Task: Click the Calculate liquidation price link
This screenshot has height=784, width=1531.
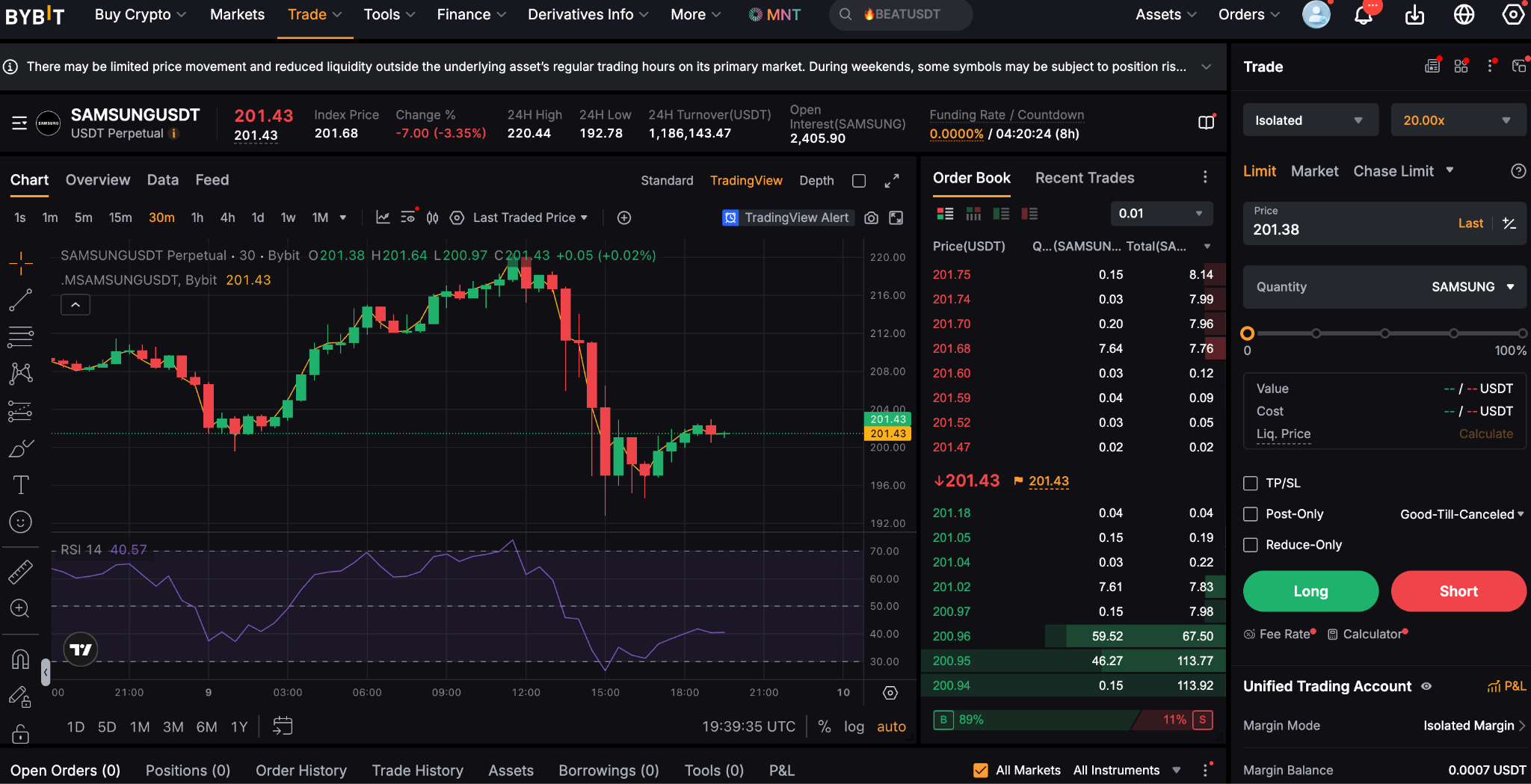Action: [1485, 433]
